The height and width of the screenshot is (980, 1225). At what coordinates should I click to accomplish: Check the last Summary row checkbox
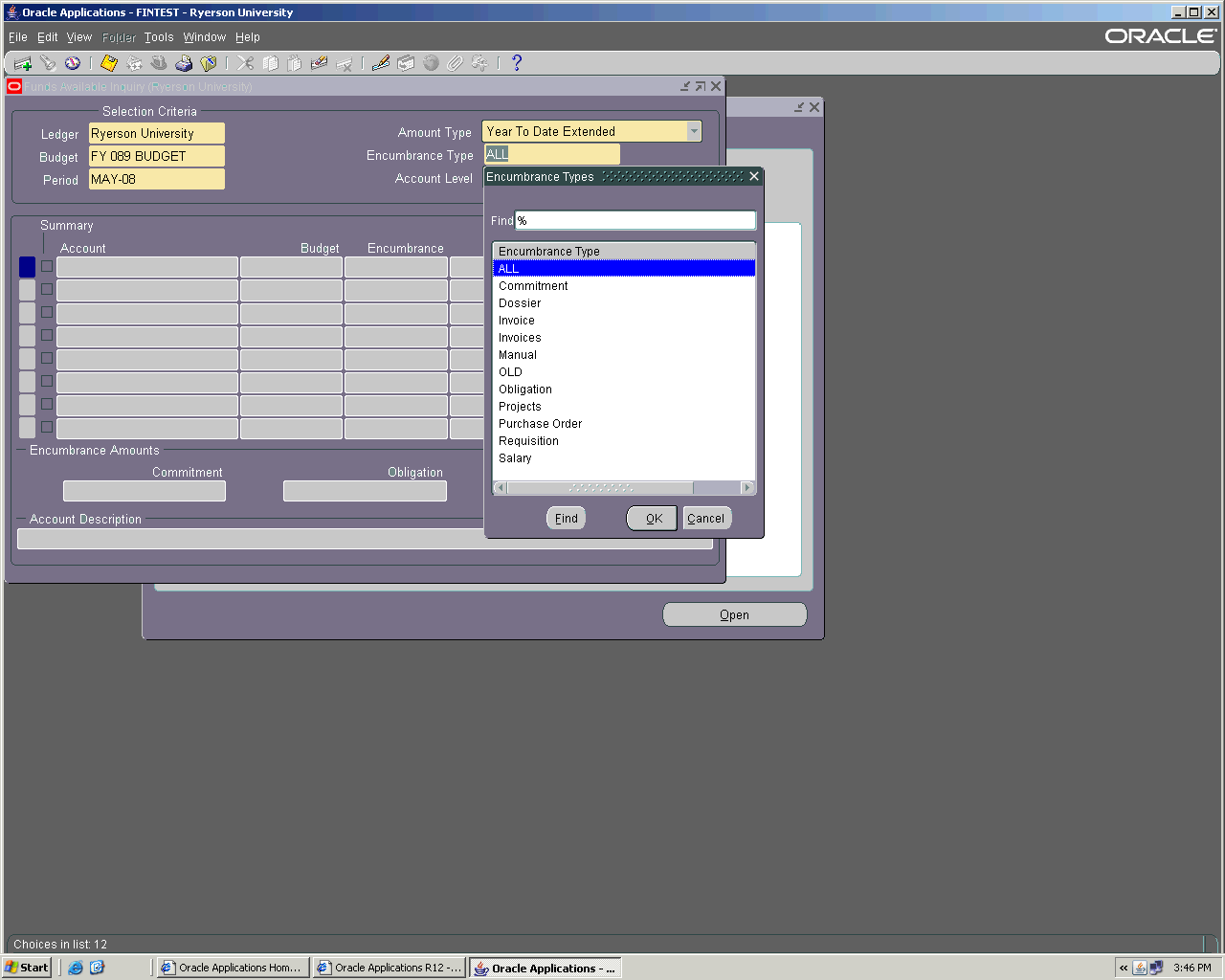point(47,427)
